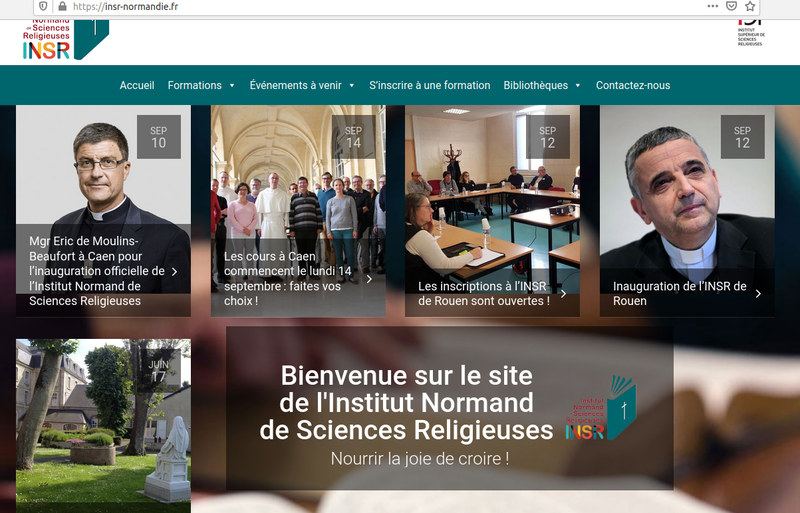Click the arrow on Les cours à Caen card

point(369,279)
